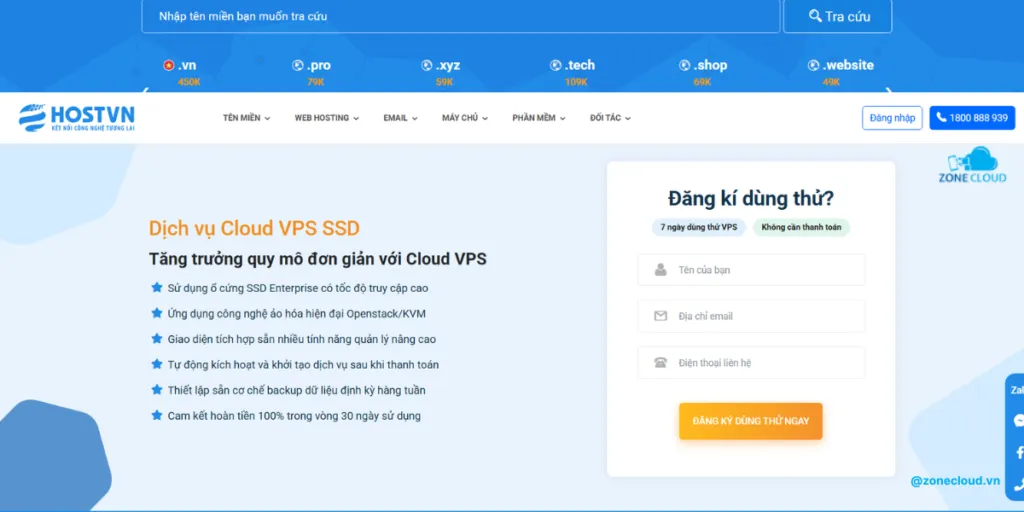Viewport: 1024px width, 512px height.
Task: Select the .xyz domain option
Action: 441,72
